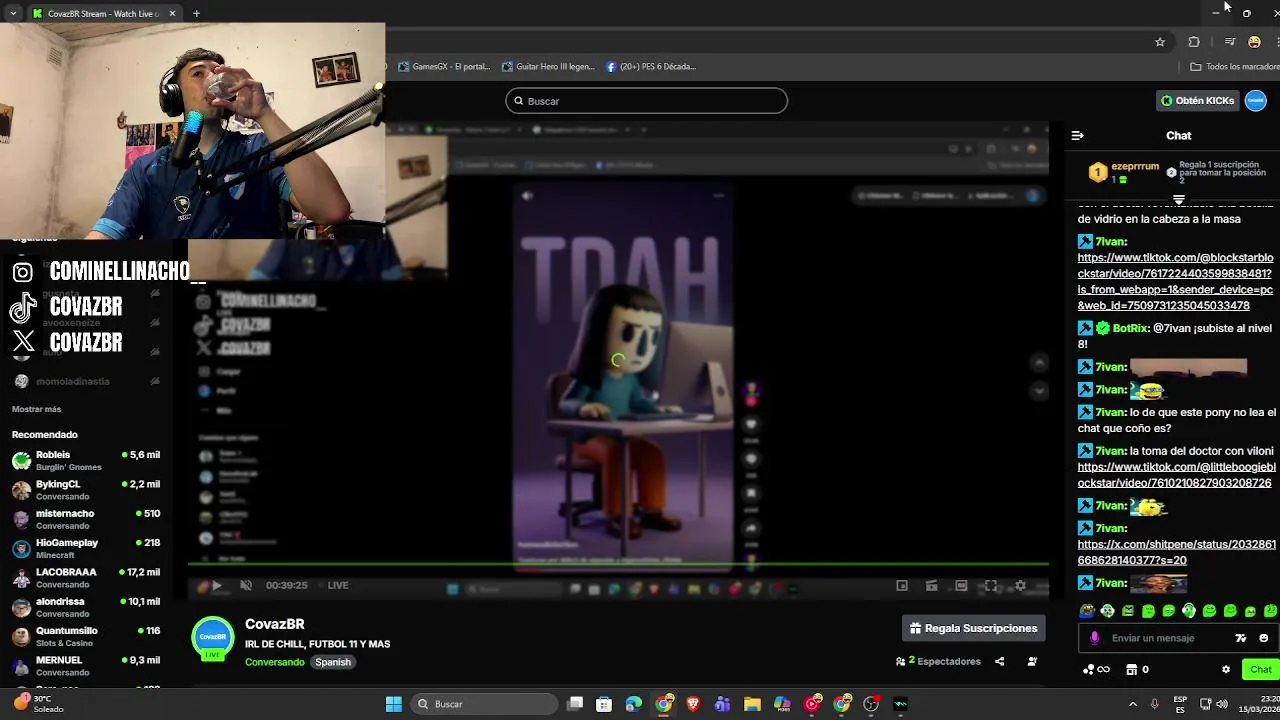Screen dimensions: 1280x720
Task: Open Microsoft Edge from taskbar
Action: tap(633, 704)
